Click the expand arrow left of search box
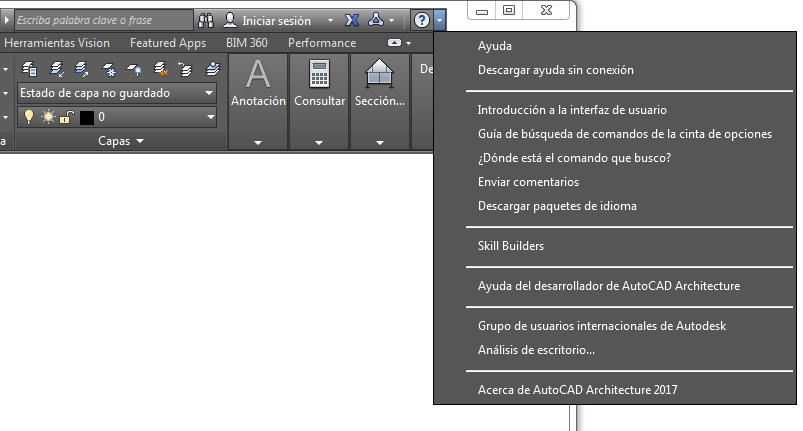 tap(7, 20)
